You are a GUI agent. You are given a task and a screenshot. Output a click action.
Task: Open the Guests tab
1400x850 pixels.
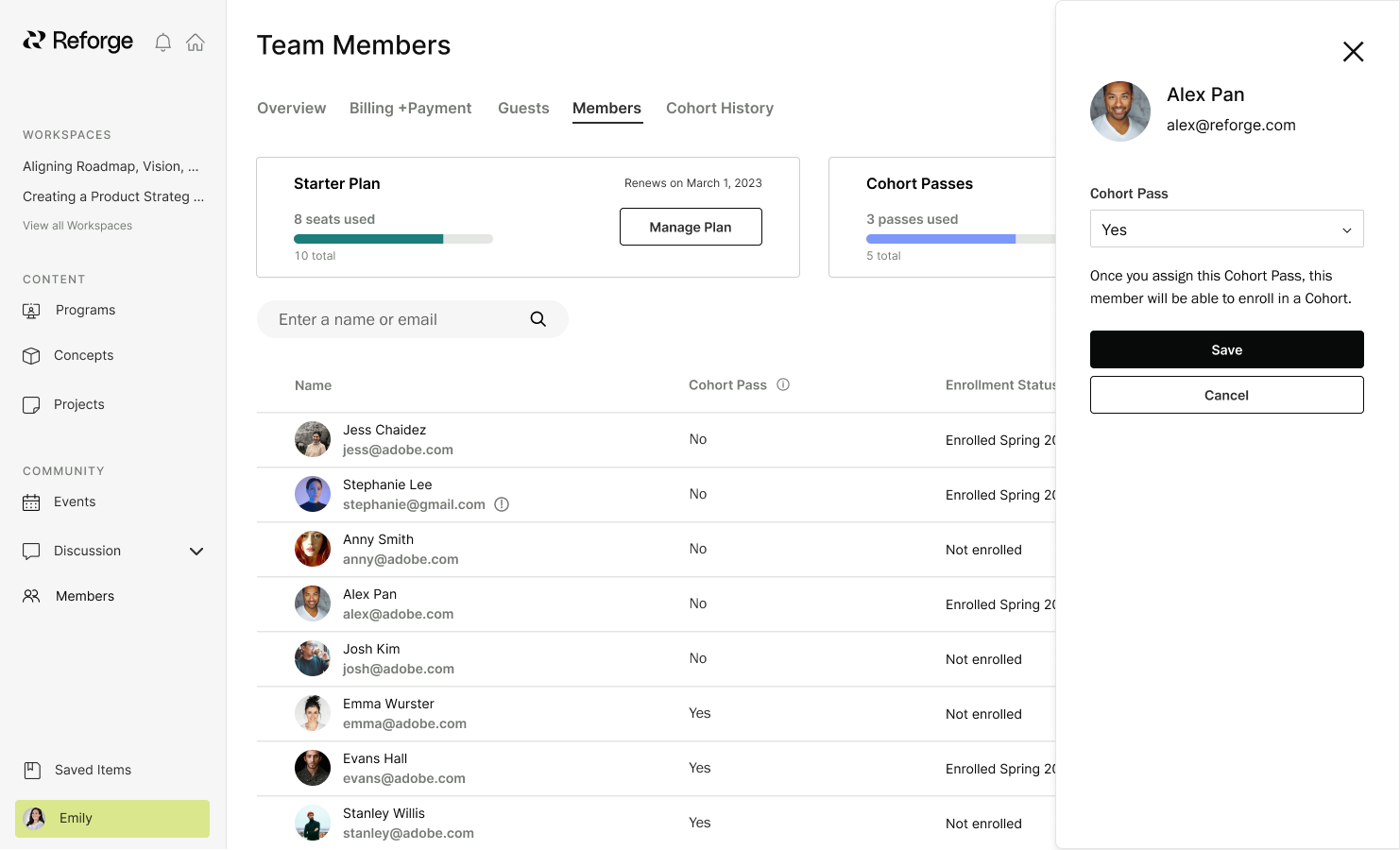523,109
